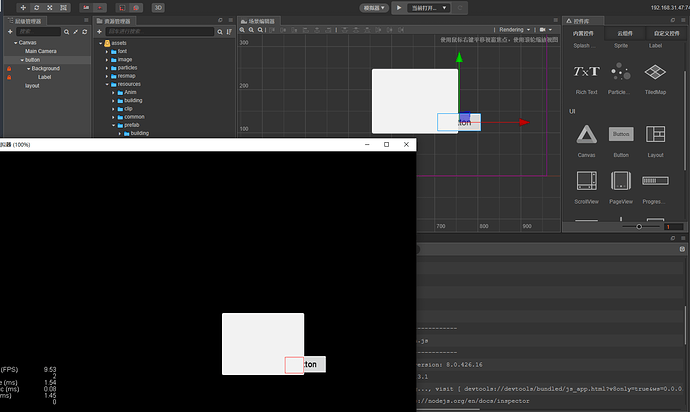This screenshot has width=690, height=412.
Task: Click the green Y-axis gizmo arrow
Action: pos(459,57)
